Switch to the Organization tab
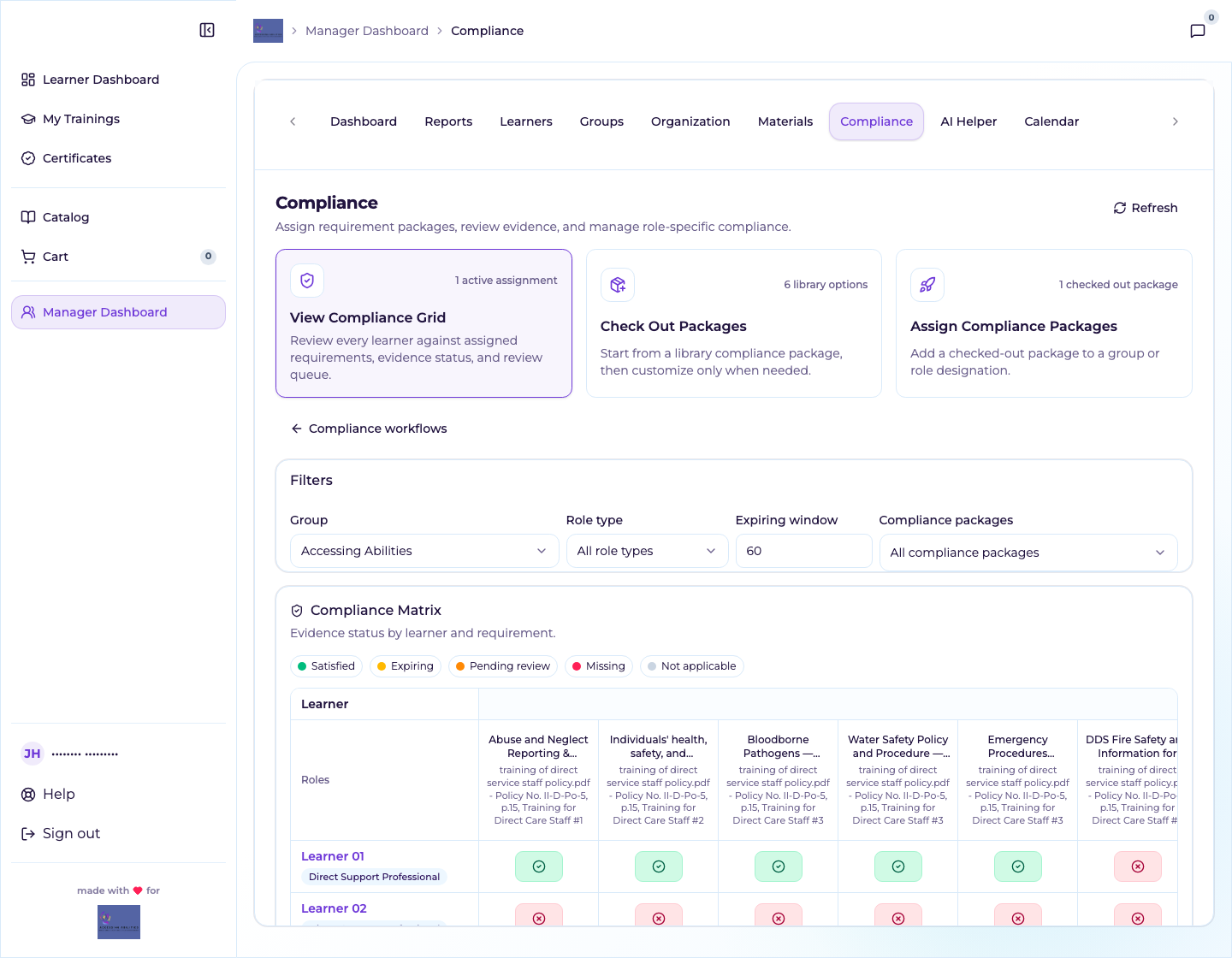The height and width of the screenshot is (958, 1232). coord(690,121)
